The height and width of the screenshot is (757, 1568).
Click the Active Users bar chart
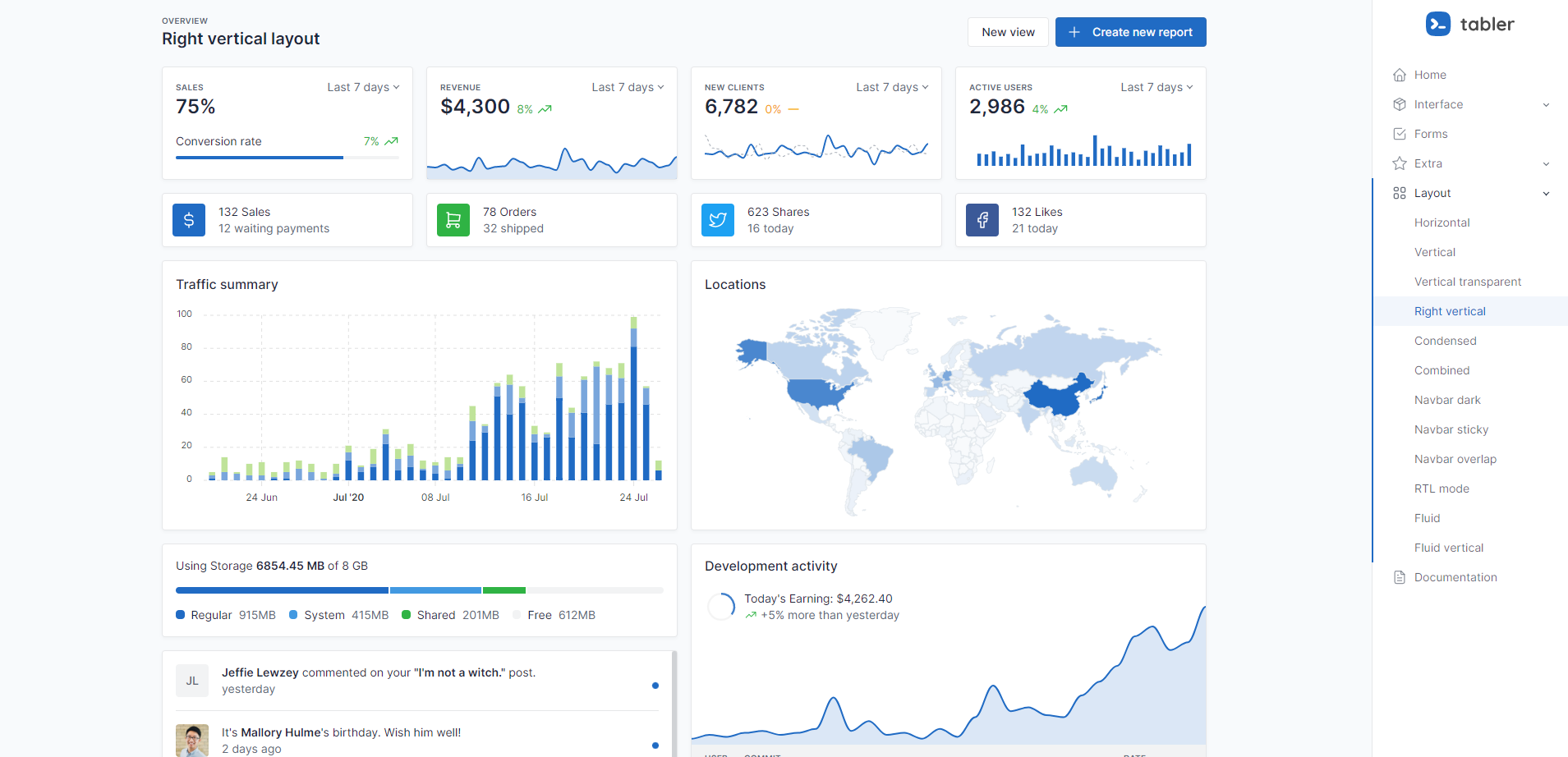tap(1083, 150)
